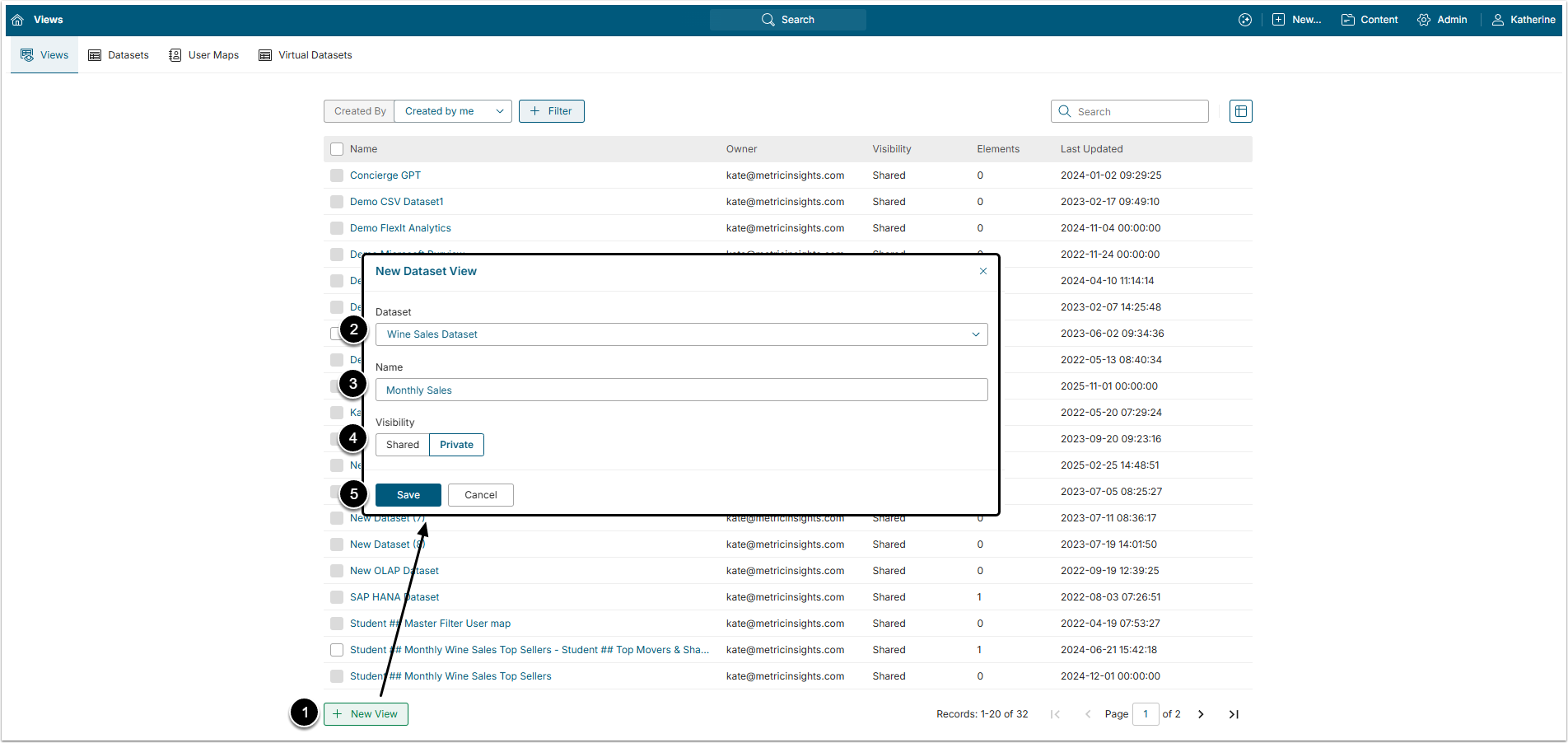Screen dimensions: 1568x743
Task: Click the Save button in dialog
Action: [x=408, y=495]
